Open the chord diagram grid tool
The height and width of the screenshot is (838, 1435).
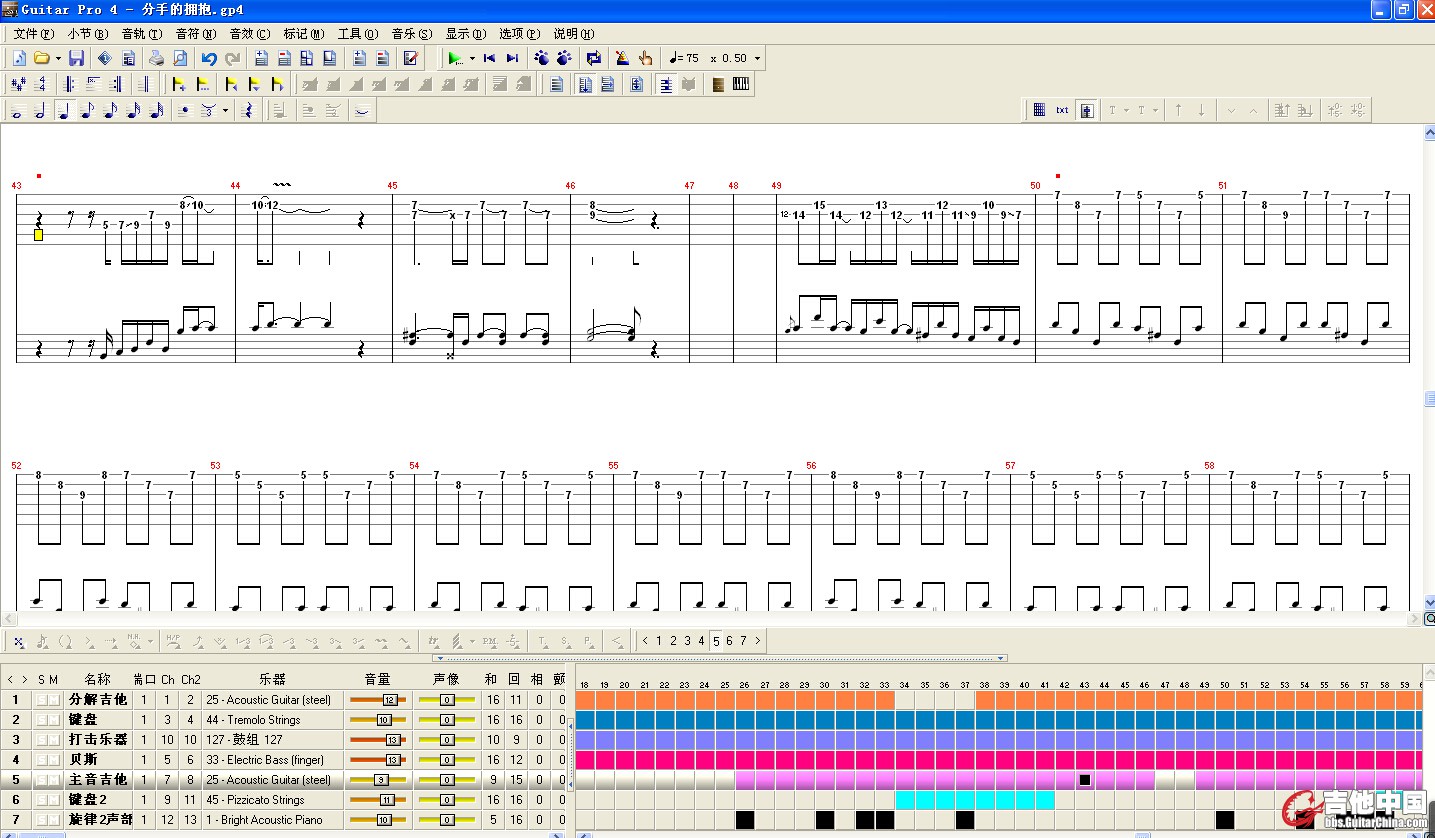1039,110
